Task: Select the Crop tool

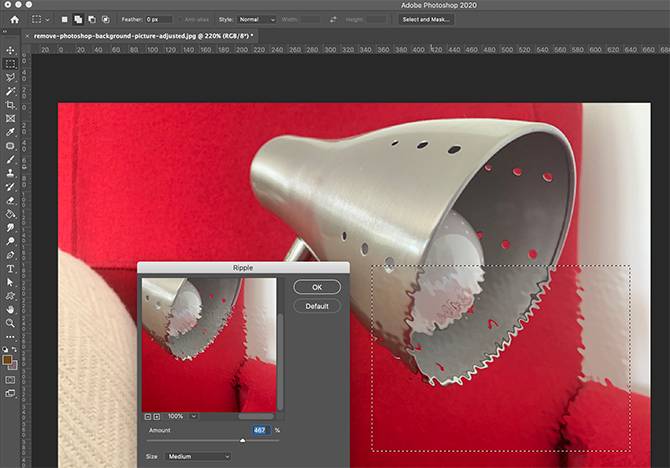Action: click(x=11, y=104)
